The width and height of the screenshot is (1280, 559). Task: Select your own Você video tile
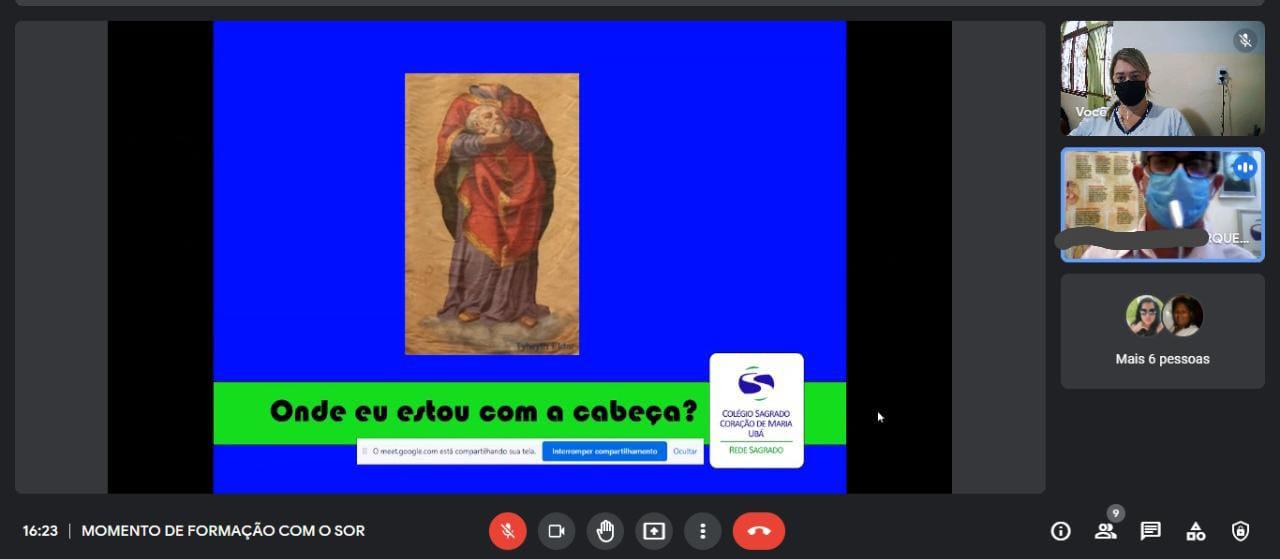1162,78
